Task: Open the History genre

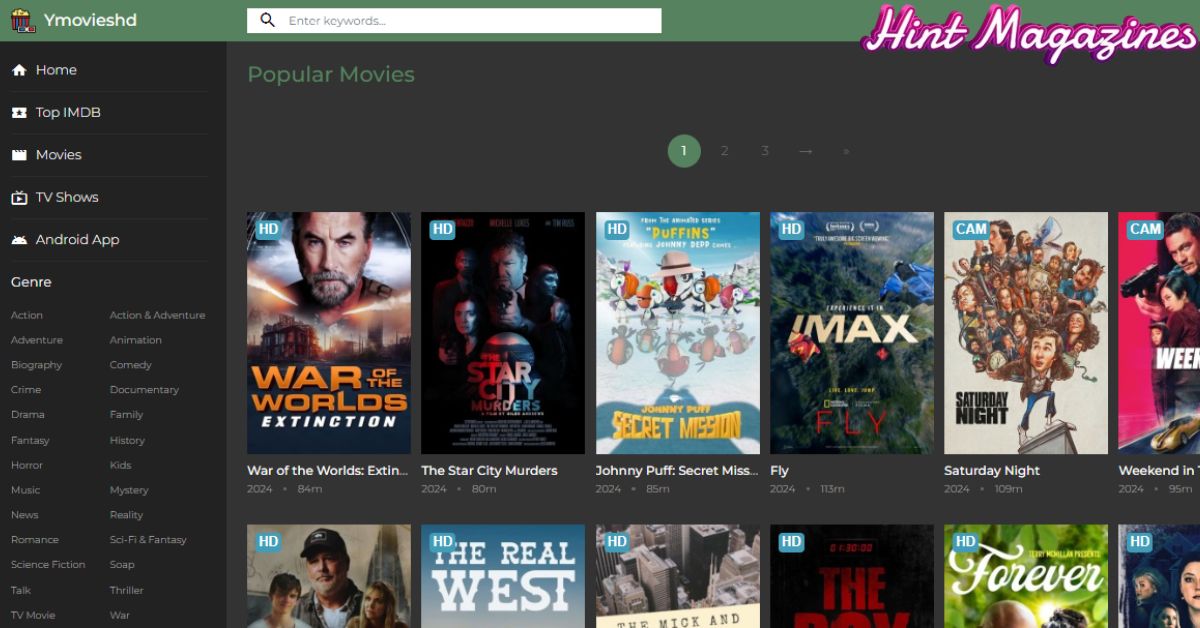Action: 128,440
